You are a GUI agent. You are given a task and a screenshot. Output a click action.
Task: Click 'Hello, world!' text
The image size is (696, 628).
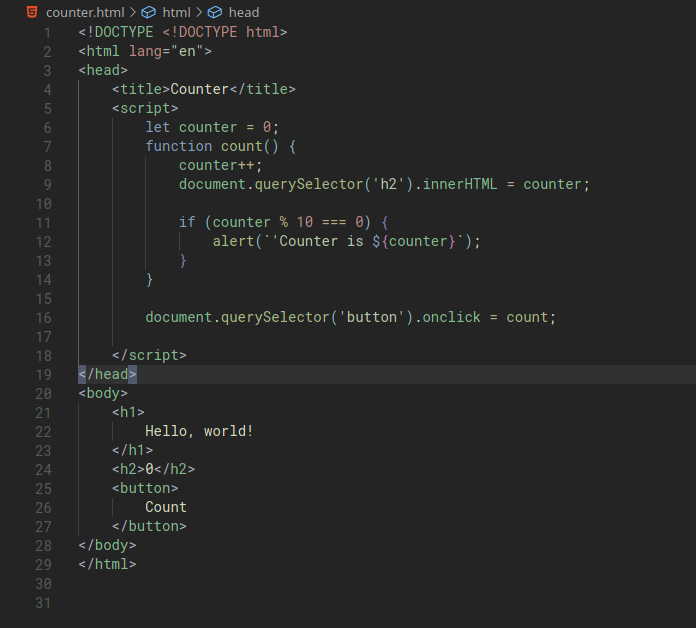(199, 431)
